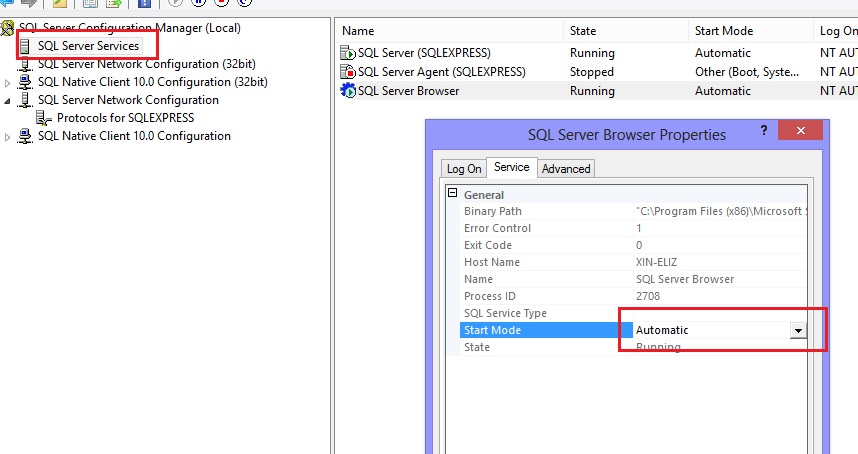Image resolution: width=858 pixels, height=454 pixels.
Task: Expand SQL Native Client 10.0 Configuration (32bit)
Action: [x=7, y=83]
